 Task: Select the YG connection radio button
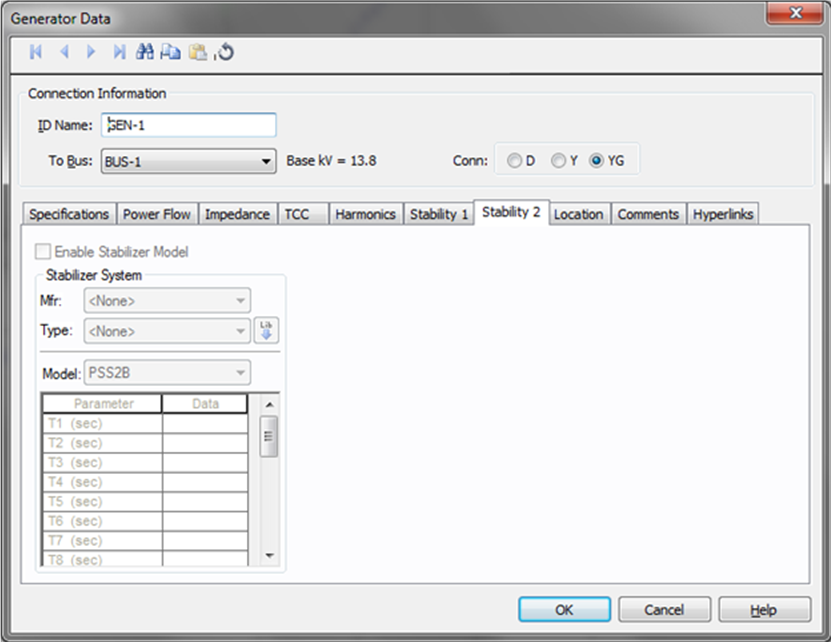[x=597, y=160]
